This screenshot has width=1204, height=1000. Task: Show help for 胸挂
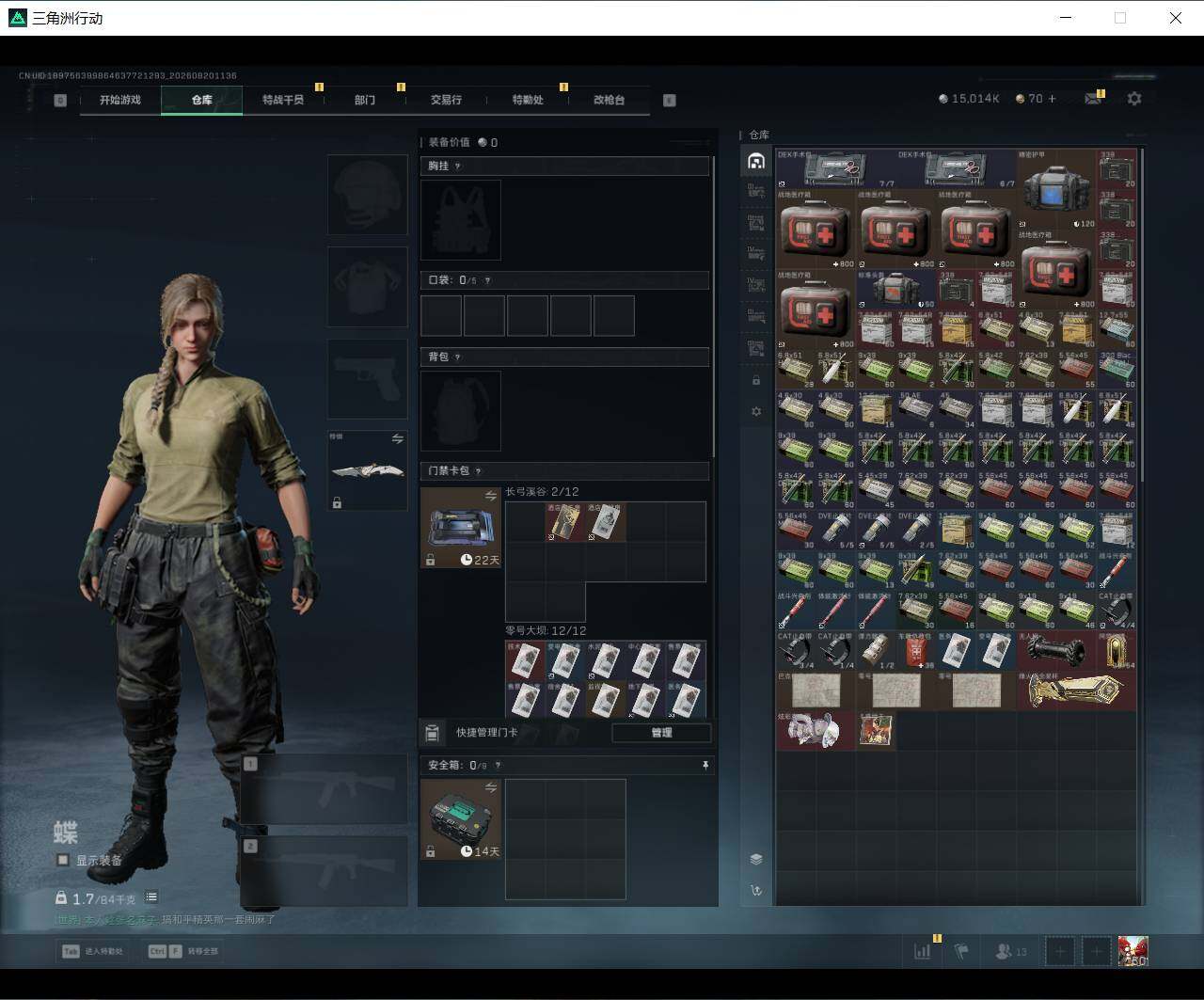[458, 167]
